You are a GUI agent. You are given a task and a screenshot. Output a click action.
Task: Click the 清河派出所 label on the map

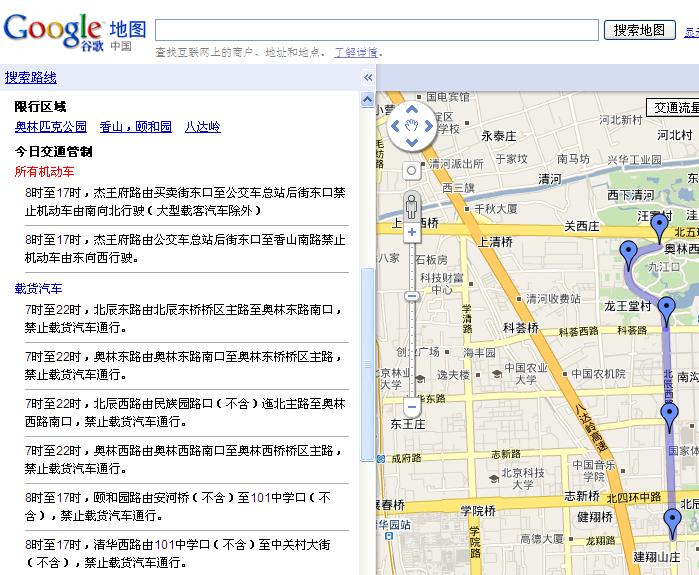[x=456, y=164]
